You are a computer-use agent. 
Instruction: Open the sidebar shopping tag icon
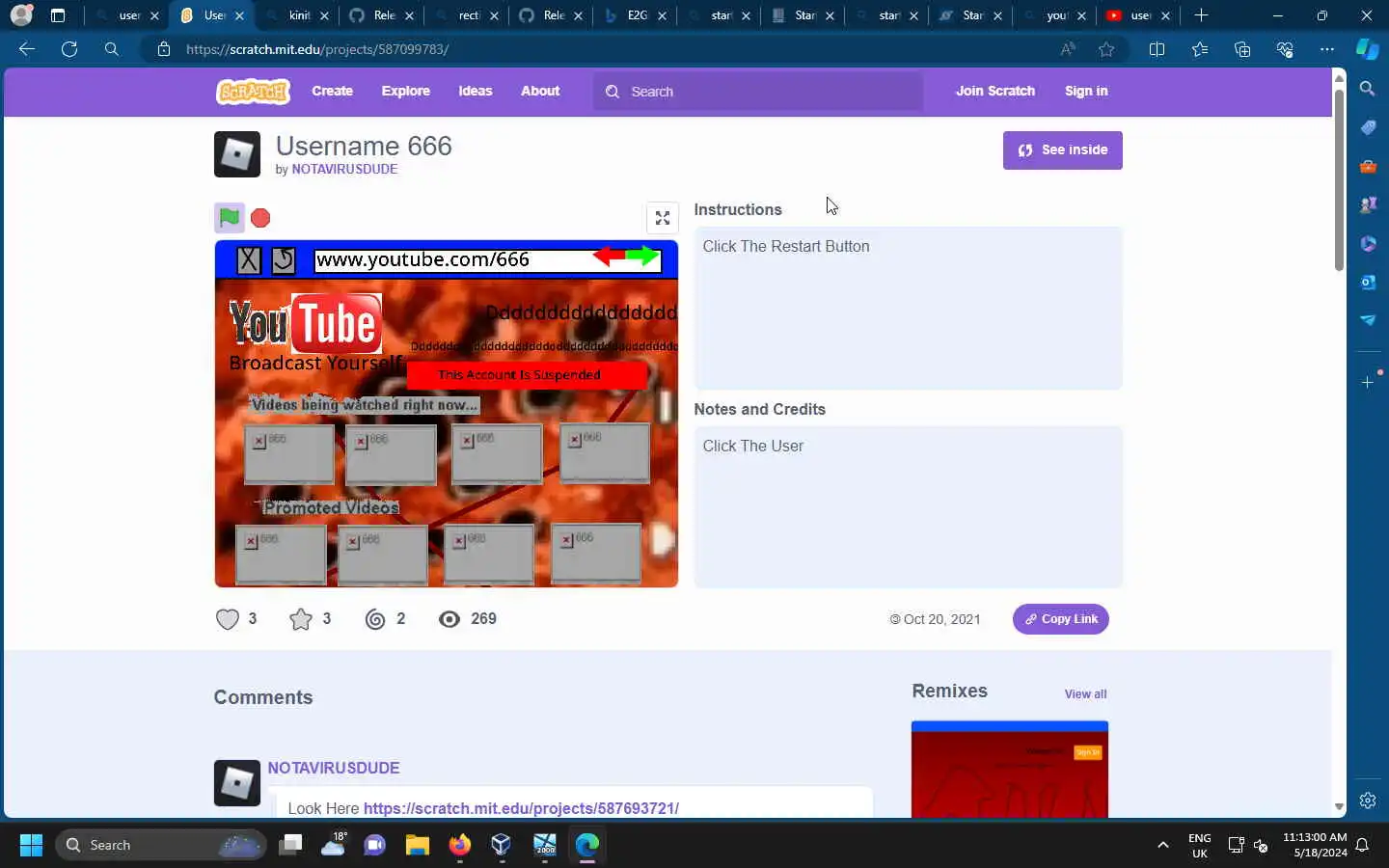pos(1368,127)
